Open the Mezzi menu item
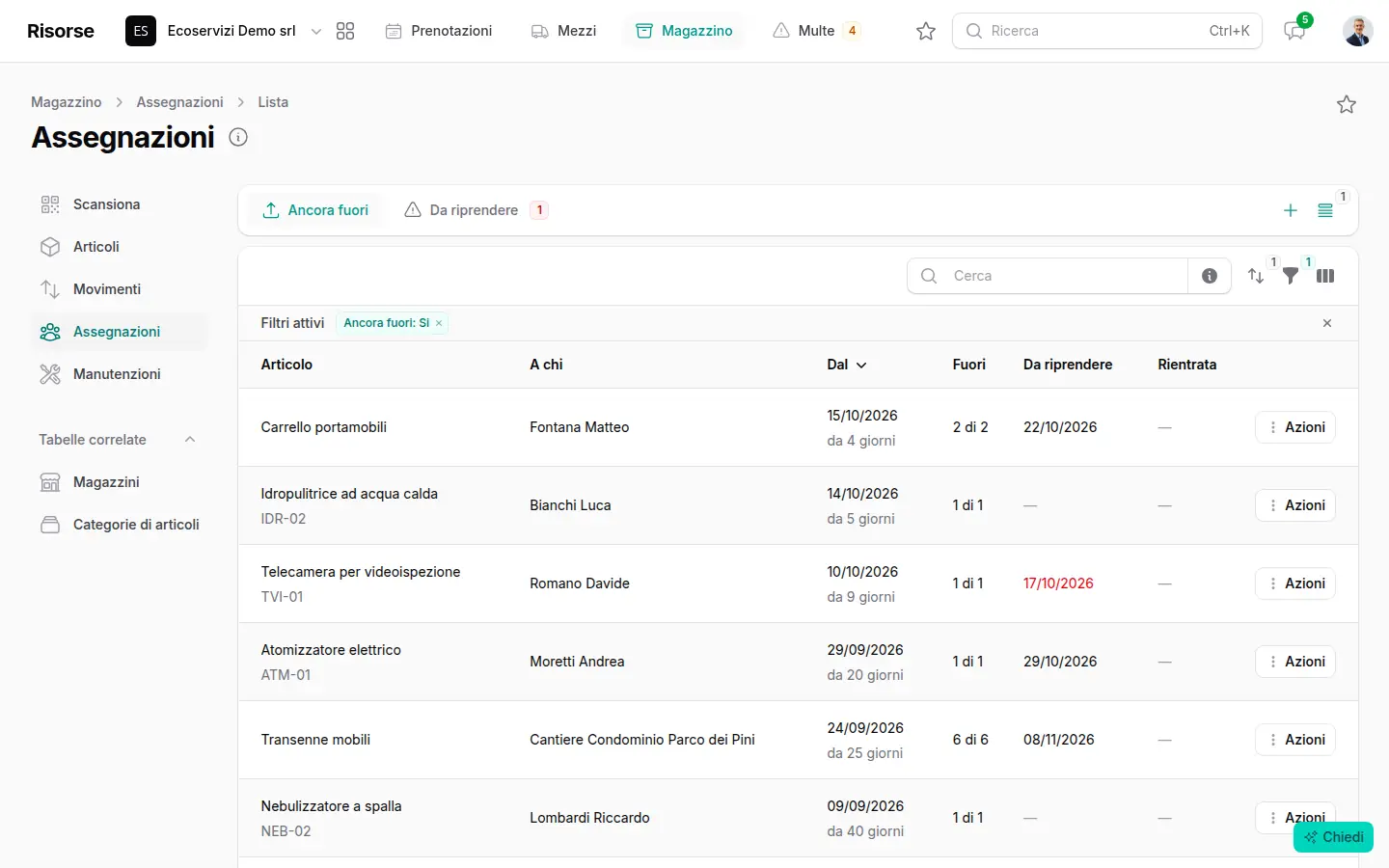This screenshot has height=868, width=1389. [x=564, y=31]
